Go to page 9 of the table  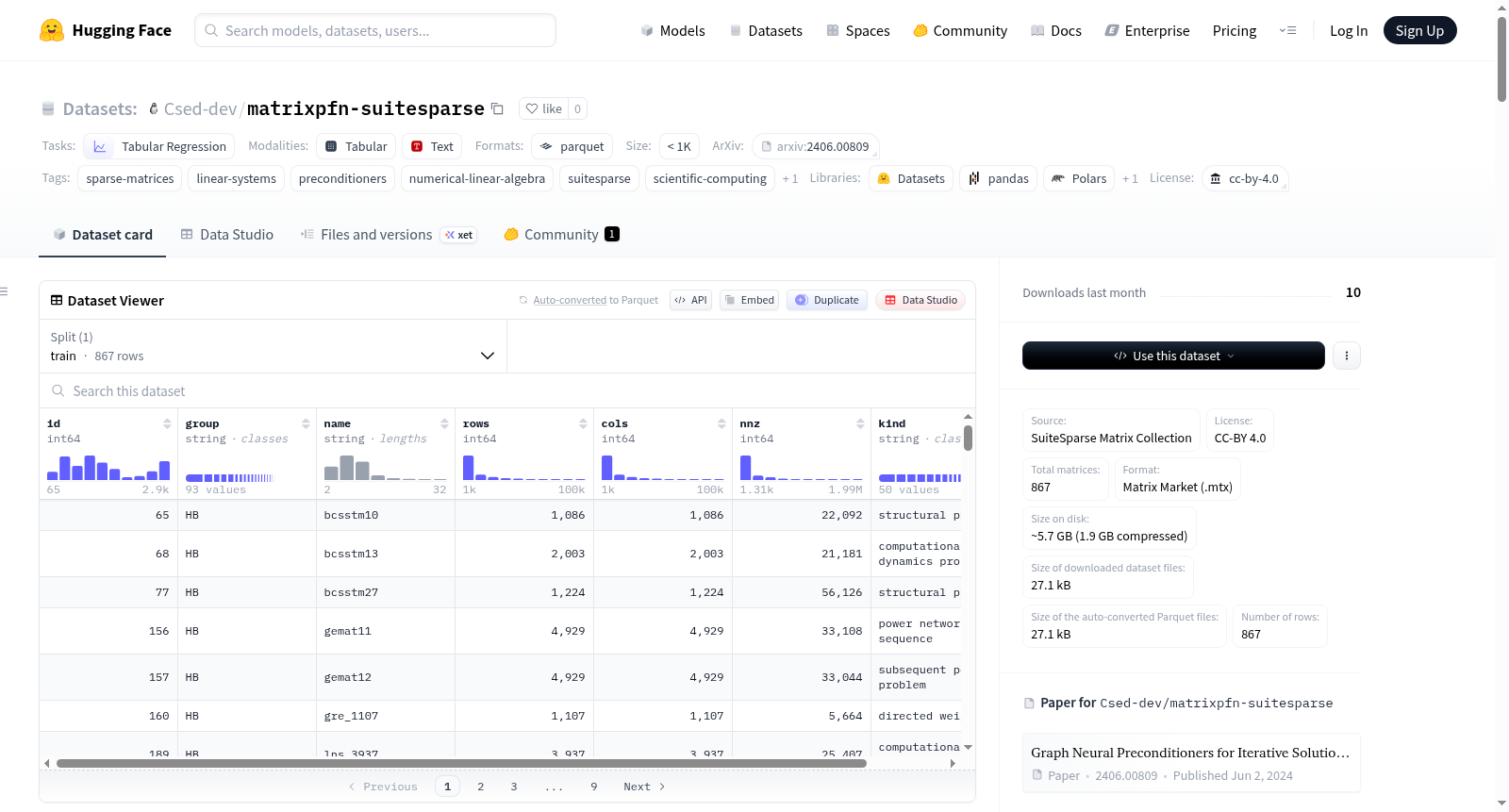coord(594,787)
